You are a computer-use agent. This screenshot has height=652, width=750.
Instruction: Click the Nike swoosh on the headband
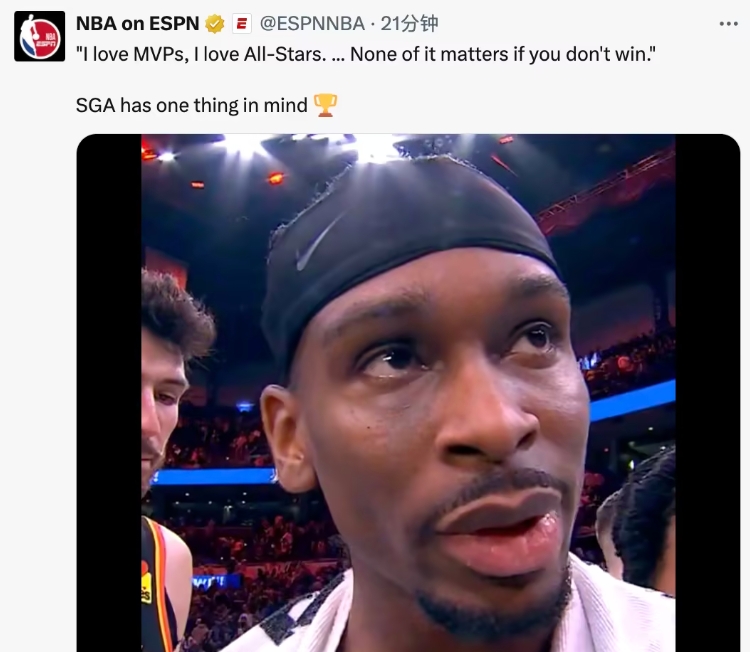click(x=318, y=243)
